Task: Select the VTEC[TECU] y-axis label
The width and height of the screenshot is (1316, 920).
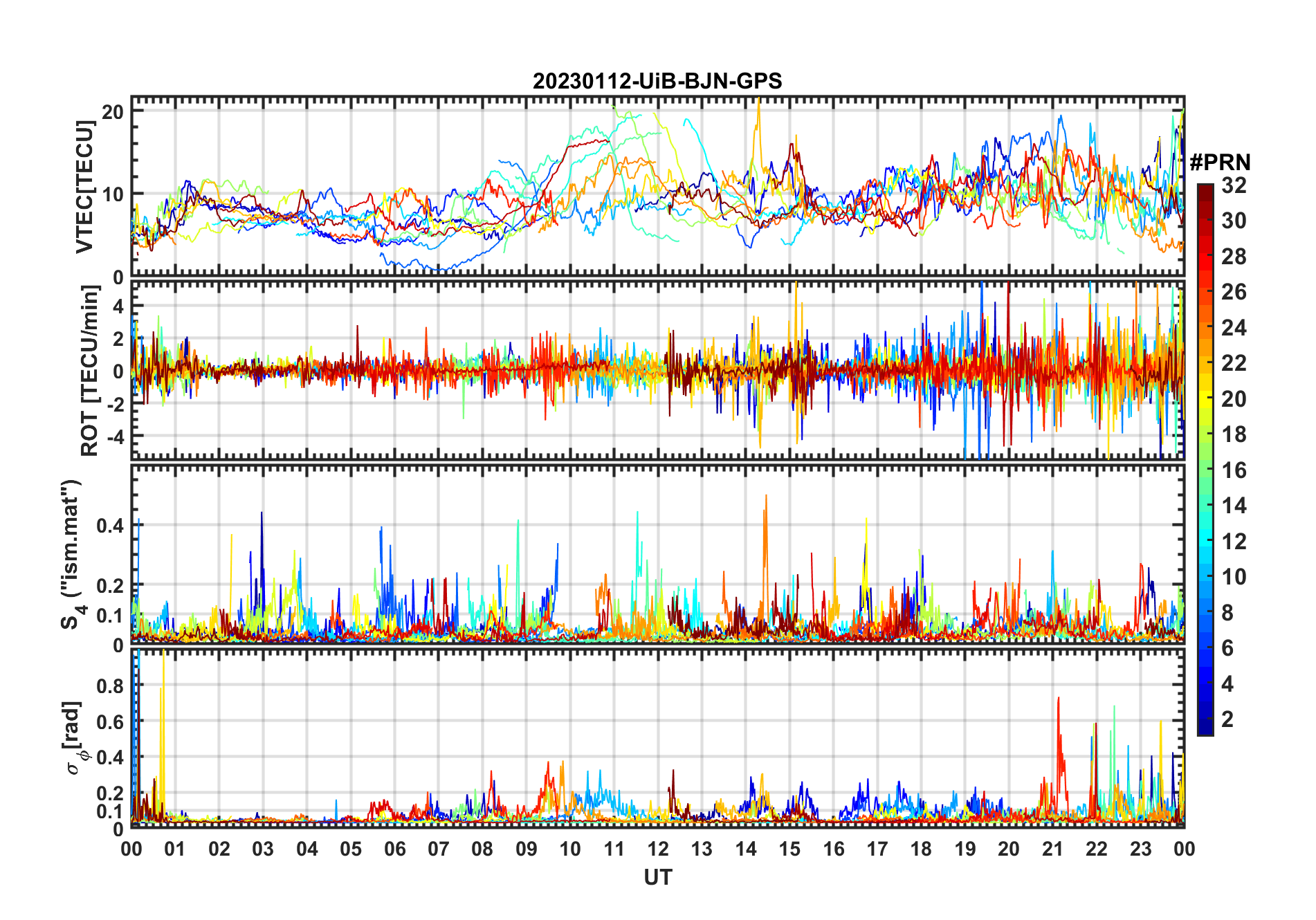Action: pos(84,187)
